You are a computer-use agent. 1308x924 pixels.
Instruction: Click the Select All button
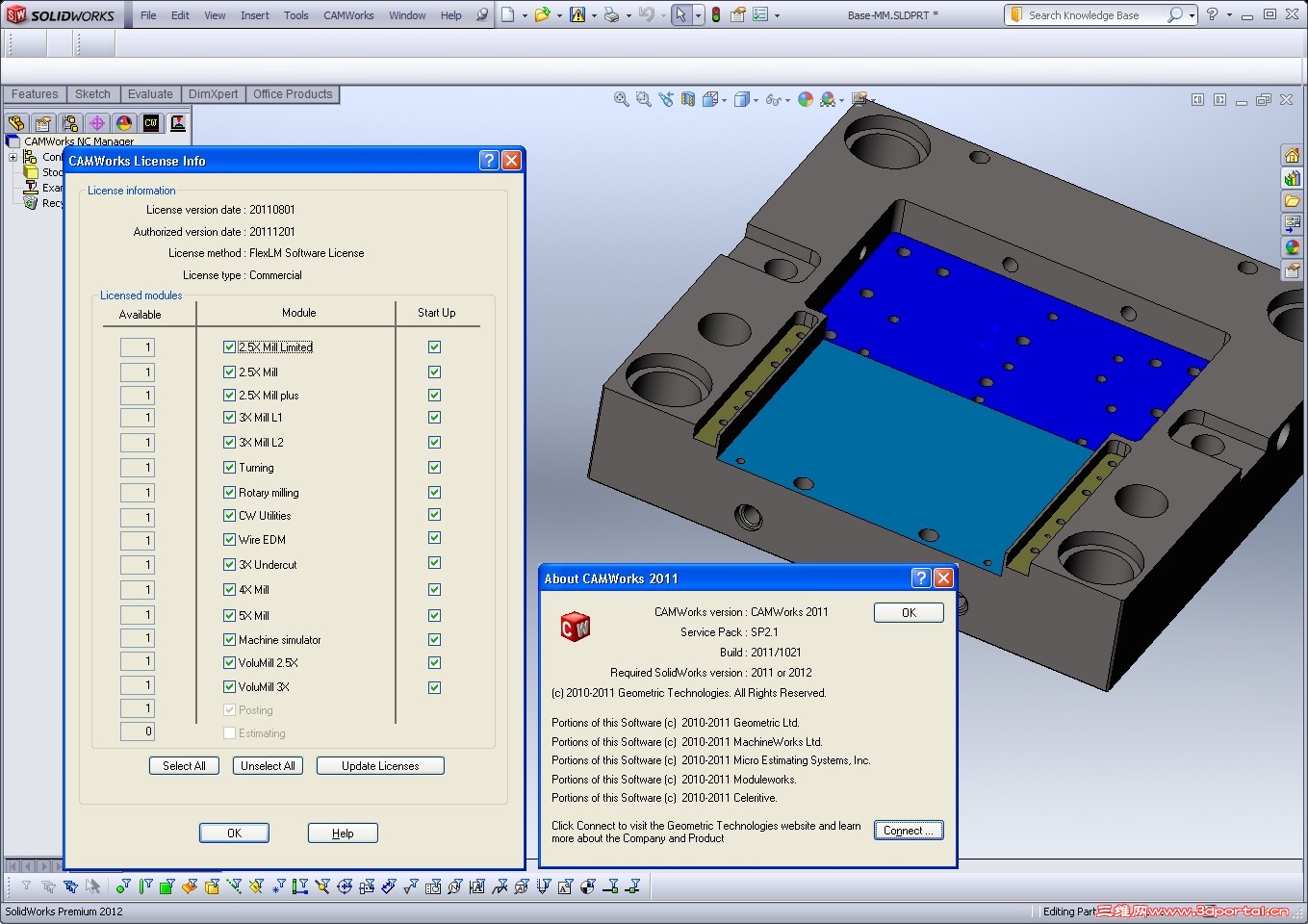(184, 766)
